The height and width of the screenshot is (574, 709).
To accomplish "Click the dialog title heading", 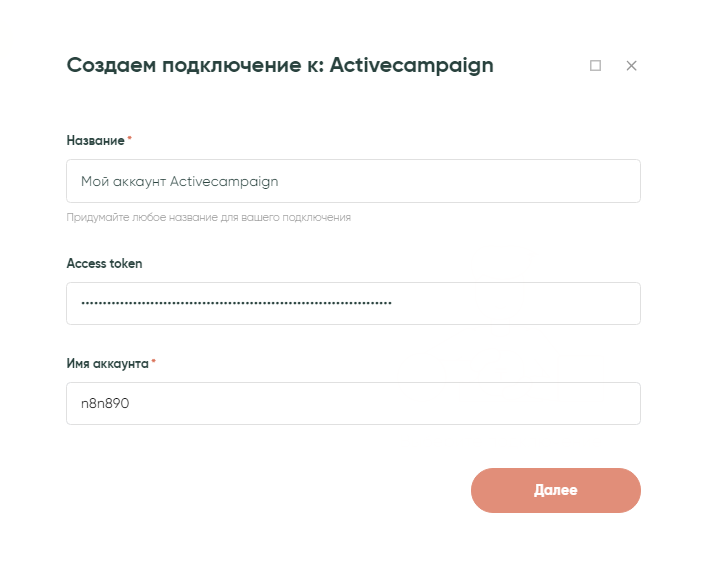I will (279, 66).
